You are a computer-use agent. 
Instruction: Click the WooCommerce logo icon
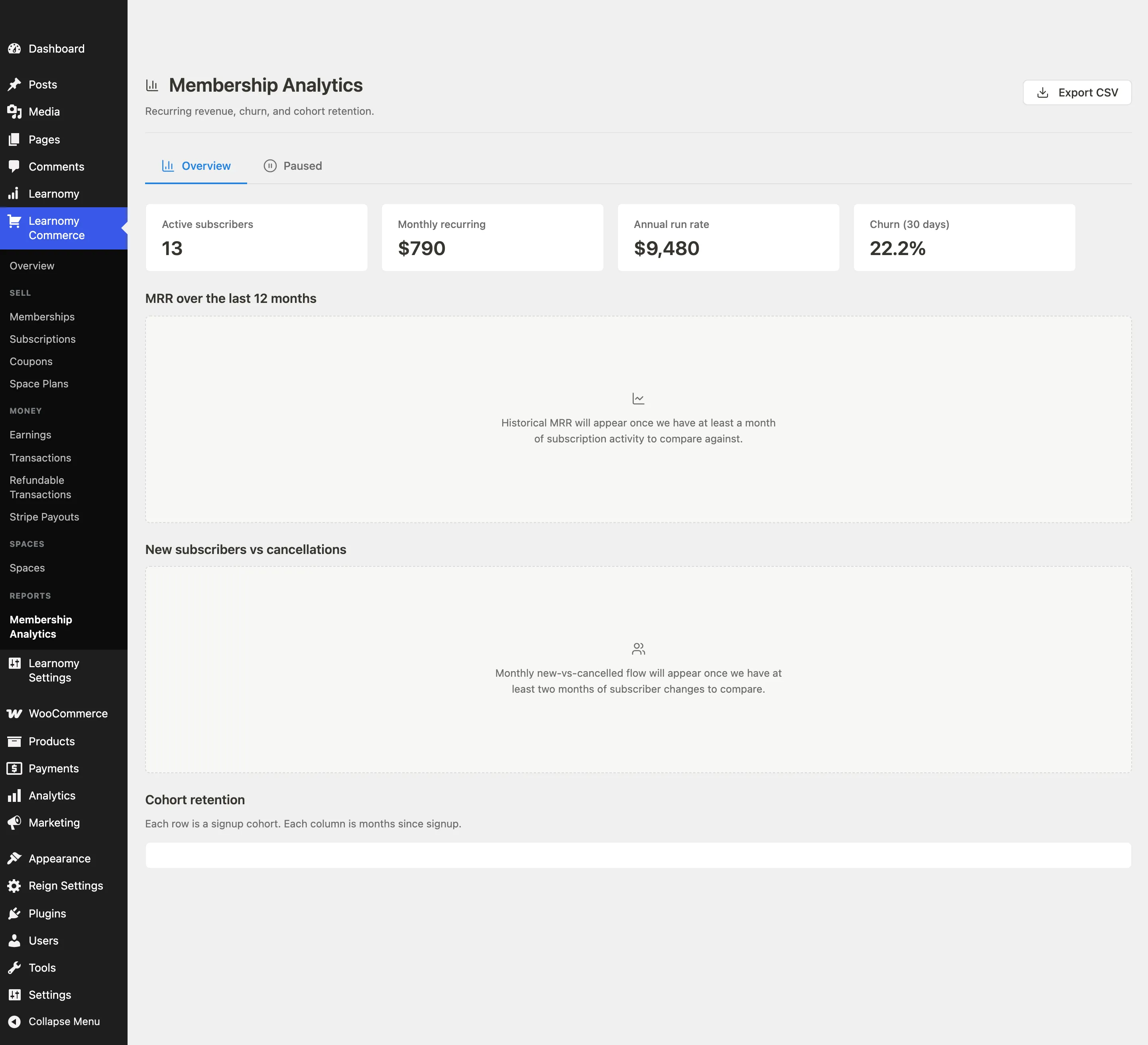coord(14,713)
